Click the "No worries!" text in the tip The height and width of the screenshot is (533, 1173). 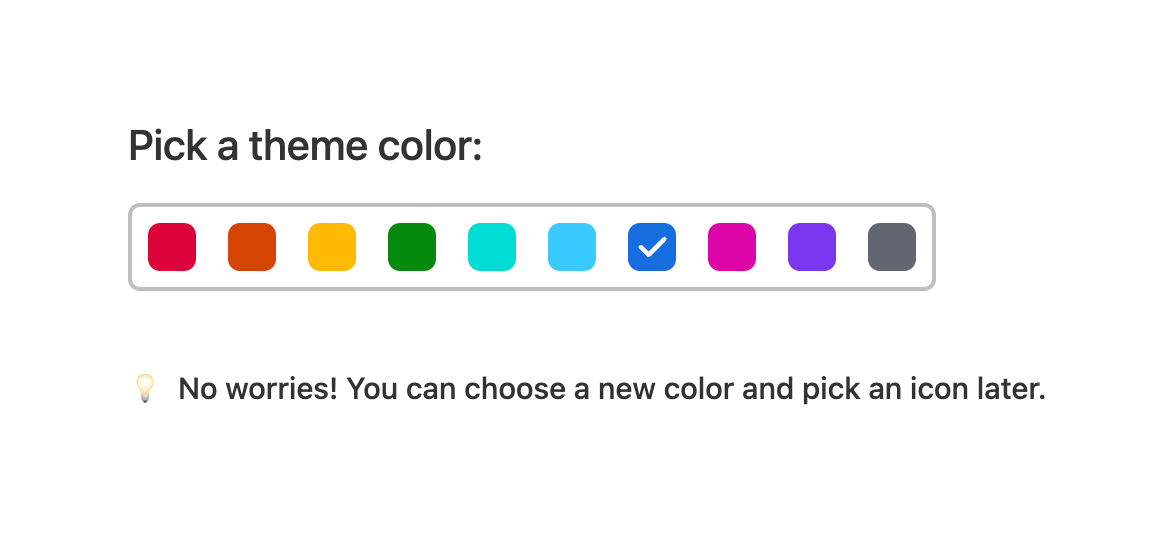click(257, 389)
